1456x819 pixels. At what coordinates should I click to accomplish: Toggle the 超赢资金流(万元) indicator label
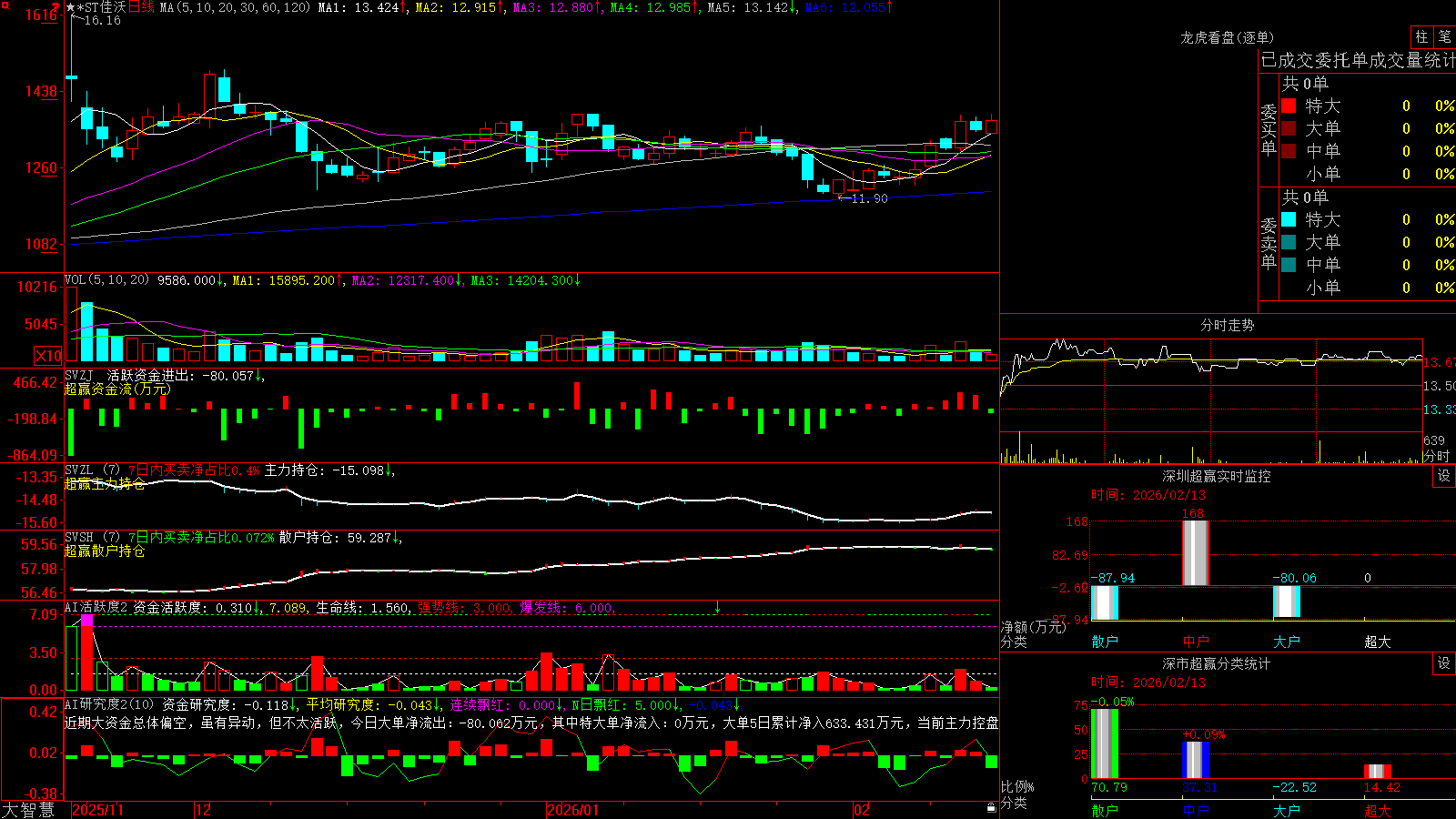pyautogui.click(x=117, y=389)
